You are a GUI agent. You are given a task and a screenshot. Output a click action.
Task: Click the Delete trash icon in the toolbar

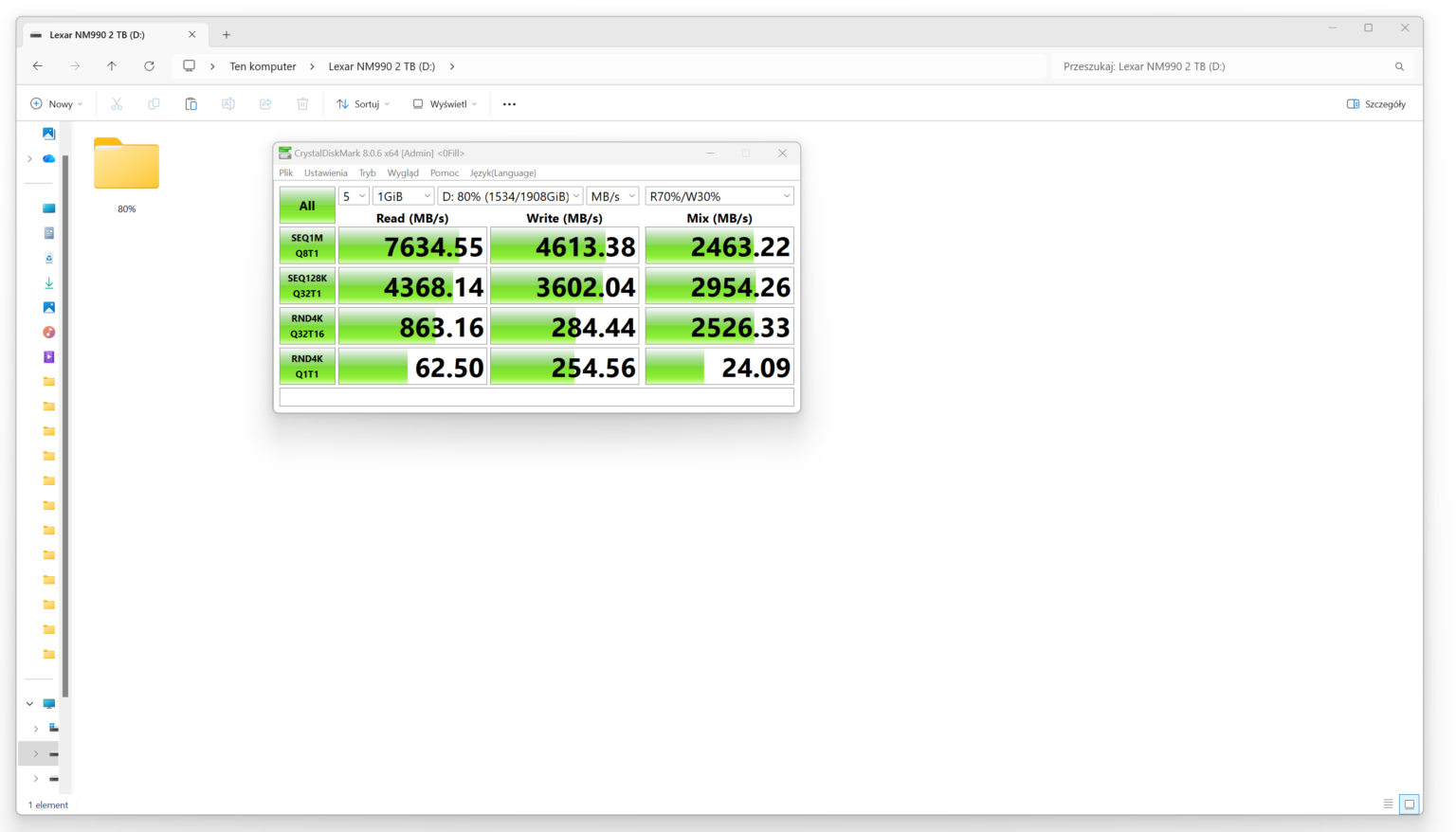302,103
